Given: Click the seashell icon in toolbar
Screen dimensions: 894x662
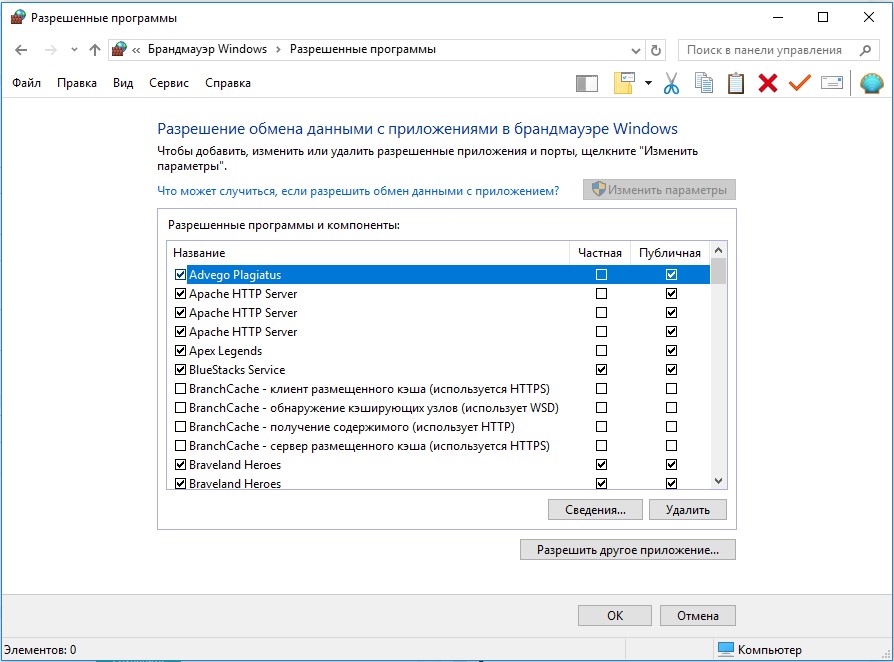Looking at the screenshot, I should pyautogui.click(x=872, y=83).
